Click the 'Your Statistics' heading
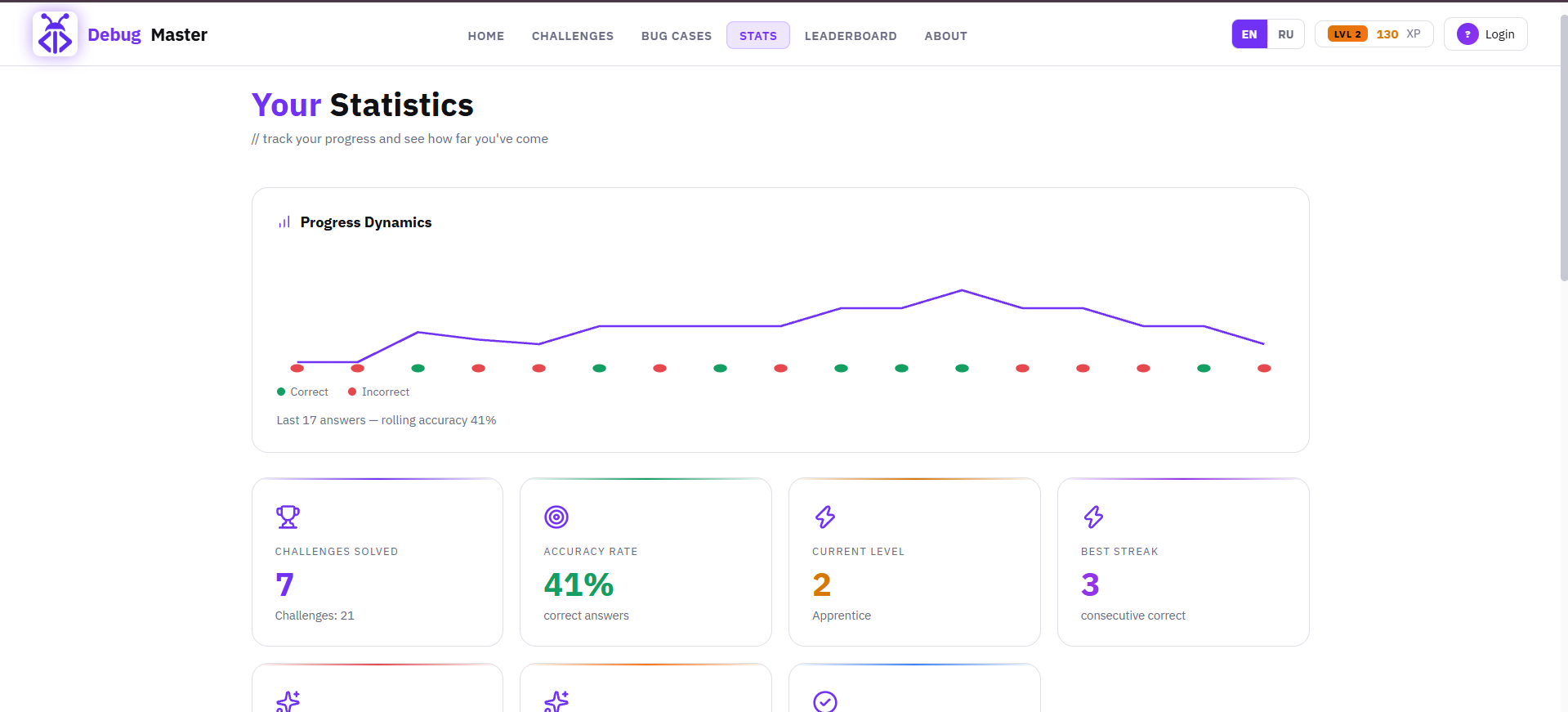The width and height of the screenshot is (1568, 712). pyautogui.click(x=362, y=105)
